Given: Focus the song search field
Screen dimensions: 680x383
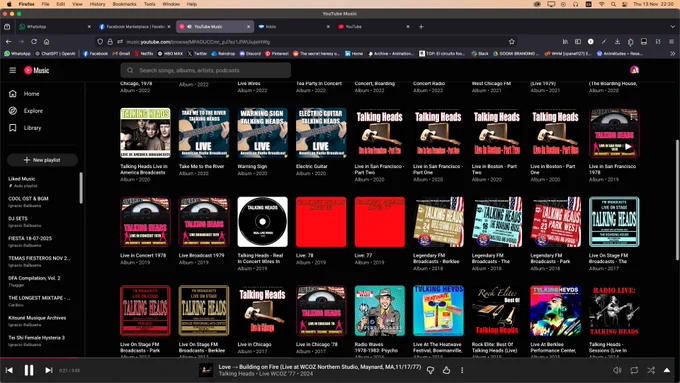Looking at the screenshot, I should pos(206,70).
